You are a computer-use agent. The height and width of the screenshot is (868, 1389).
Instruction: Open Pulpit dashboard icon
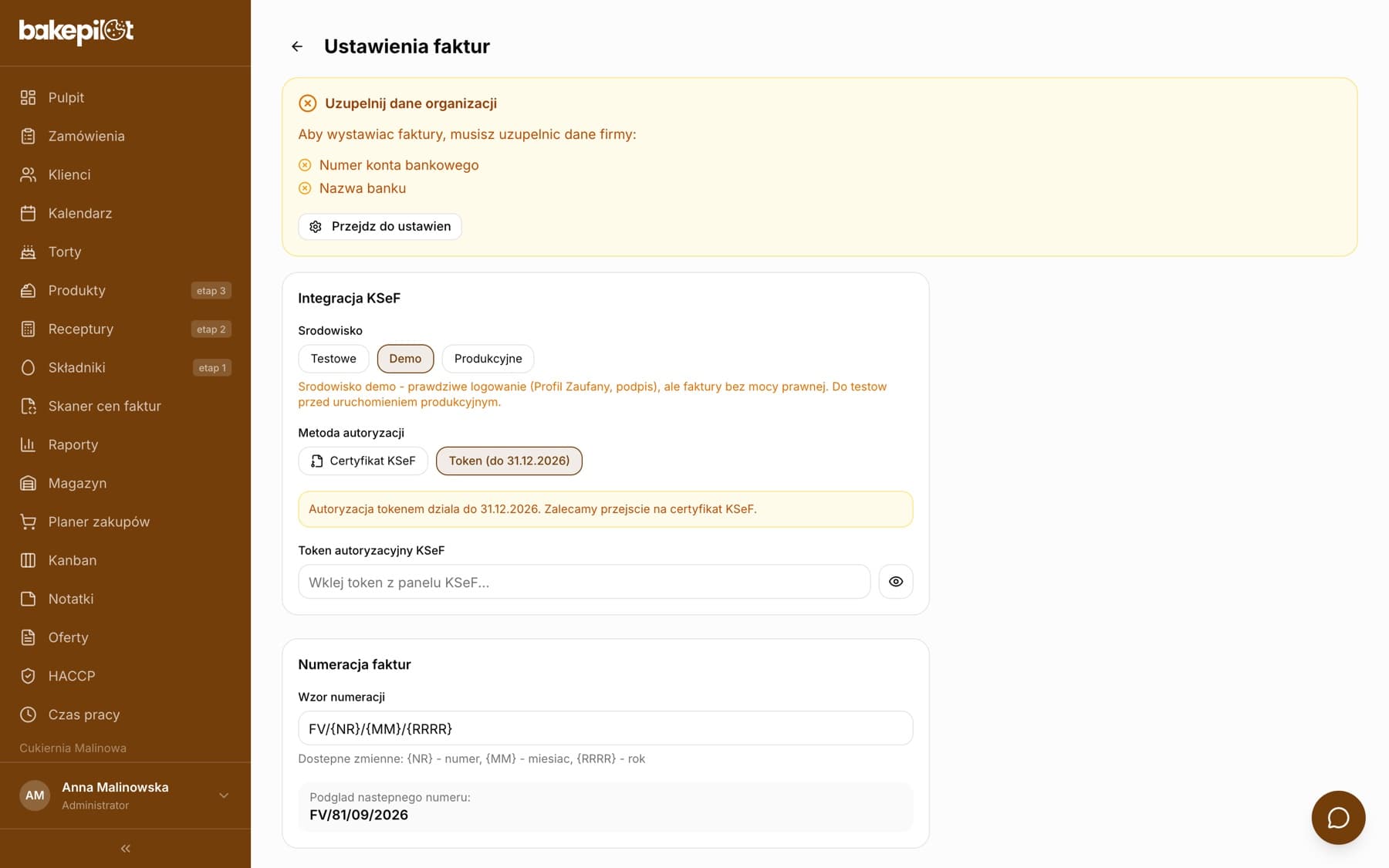(28, 97)
